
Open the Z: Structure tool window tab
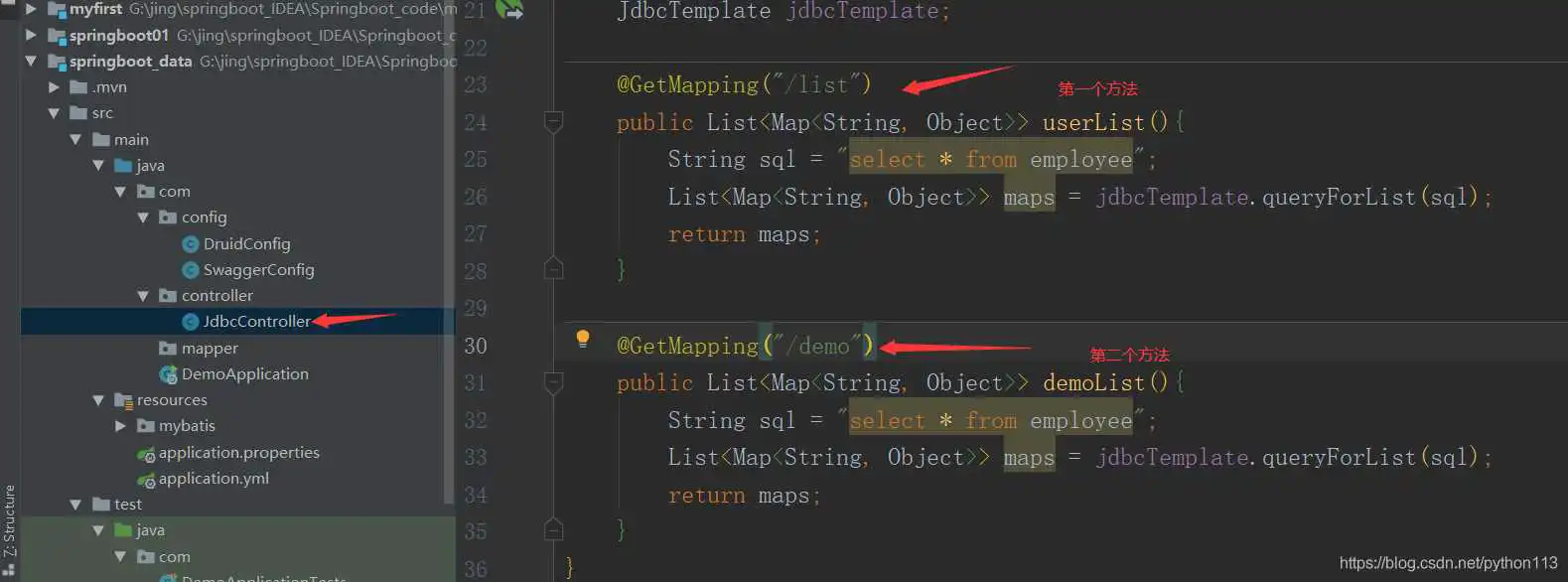coord(10,521)
